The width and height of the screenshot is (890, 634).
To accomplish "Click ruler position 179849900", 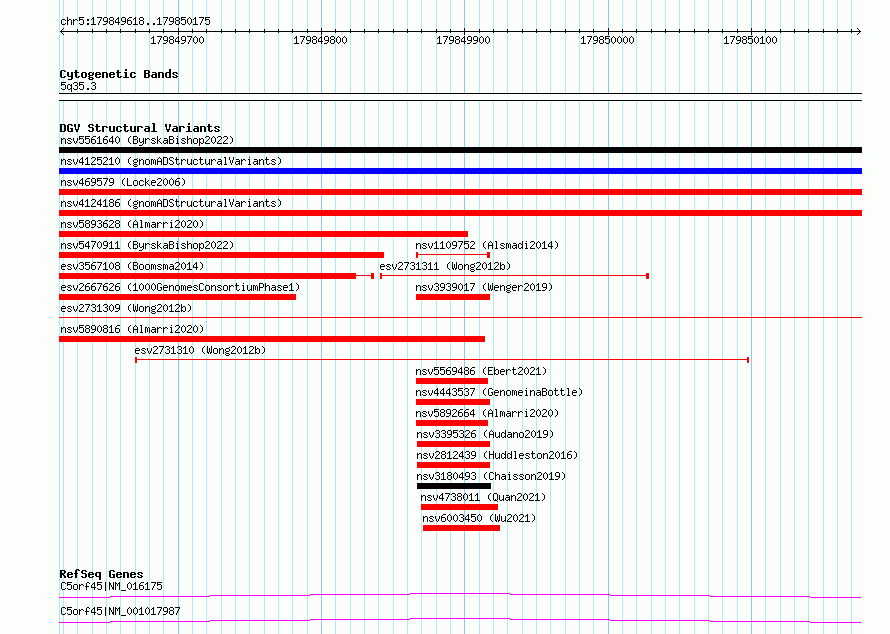I will [x=463, y=40].
